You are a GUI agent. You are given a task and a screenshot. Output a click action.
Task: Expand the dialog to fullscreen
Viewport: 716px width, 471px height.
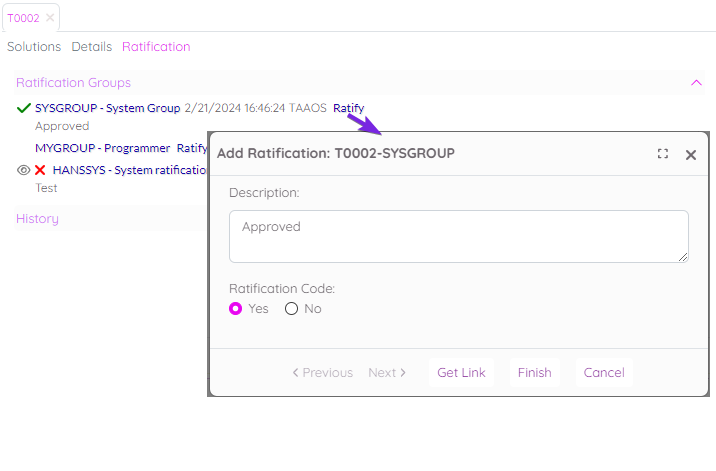point(663,154)
